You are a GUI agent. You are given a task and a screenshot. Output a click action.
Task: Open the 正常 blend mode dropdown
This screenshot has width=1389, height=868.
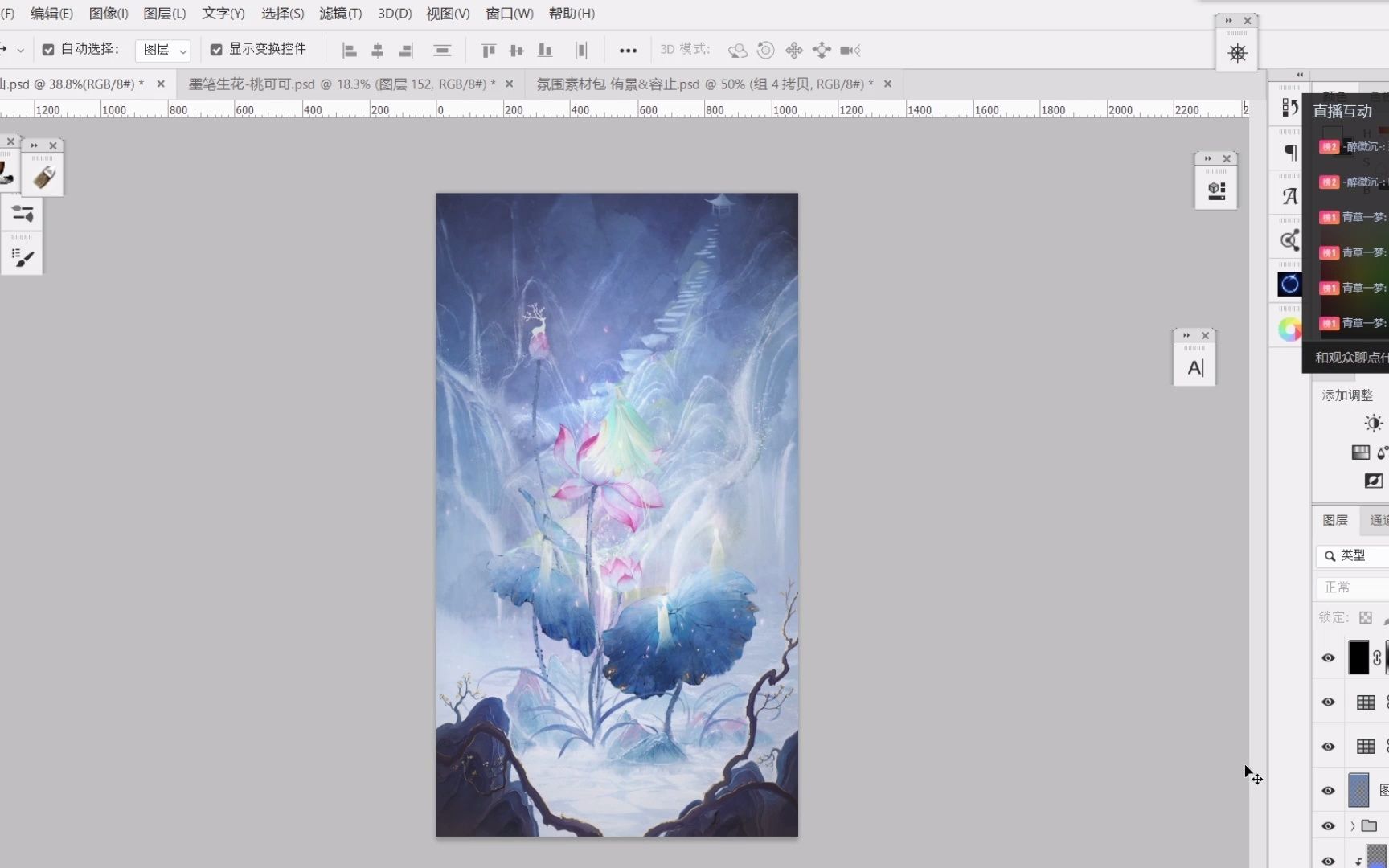(1353, 588)
